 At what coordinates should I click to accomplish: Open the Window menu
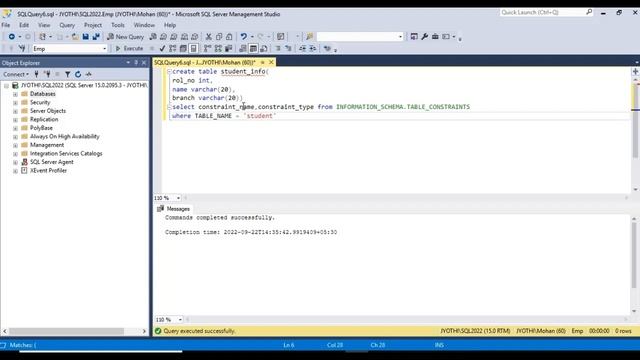(x=144, y=25)
